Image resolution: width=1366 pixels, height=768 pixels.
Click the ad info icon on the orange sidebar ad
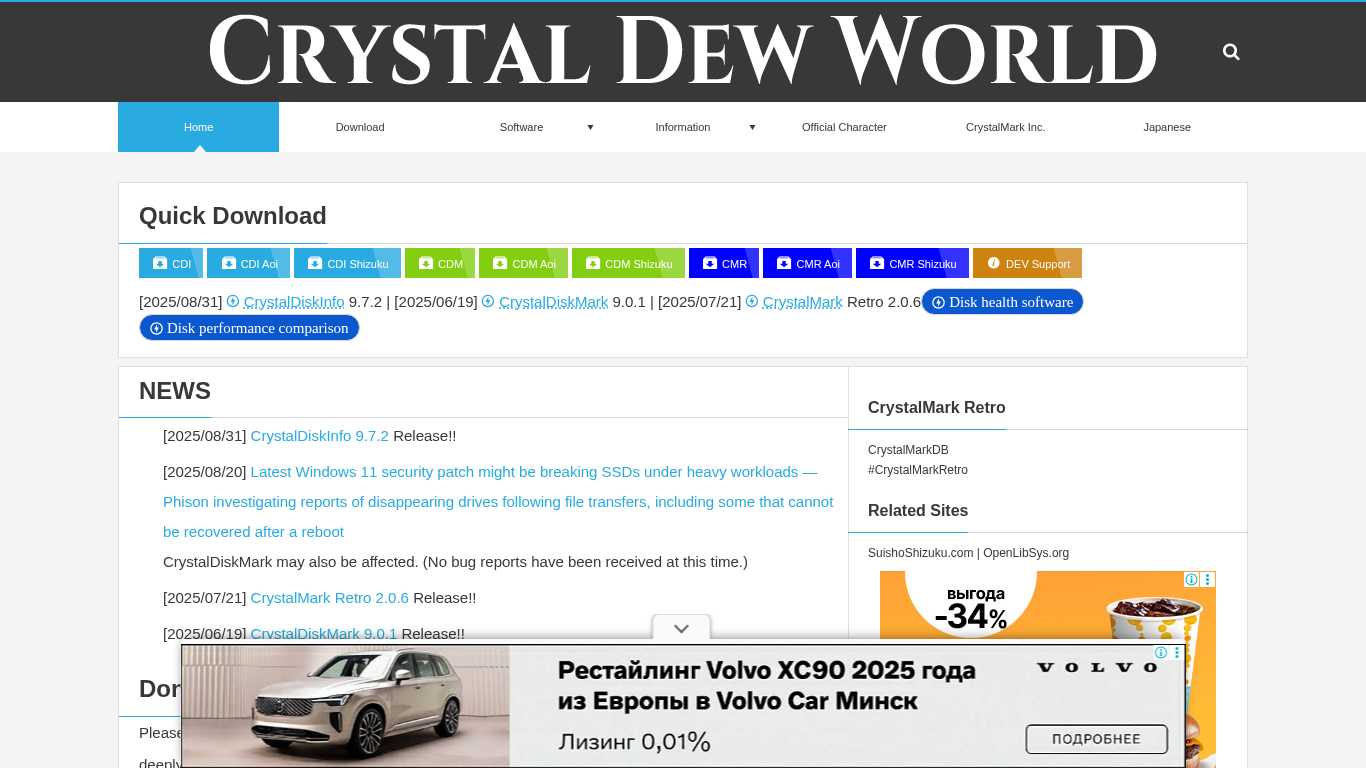click(x=1191, y=580)
